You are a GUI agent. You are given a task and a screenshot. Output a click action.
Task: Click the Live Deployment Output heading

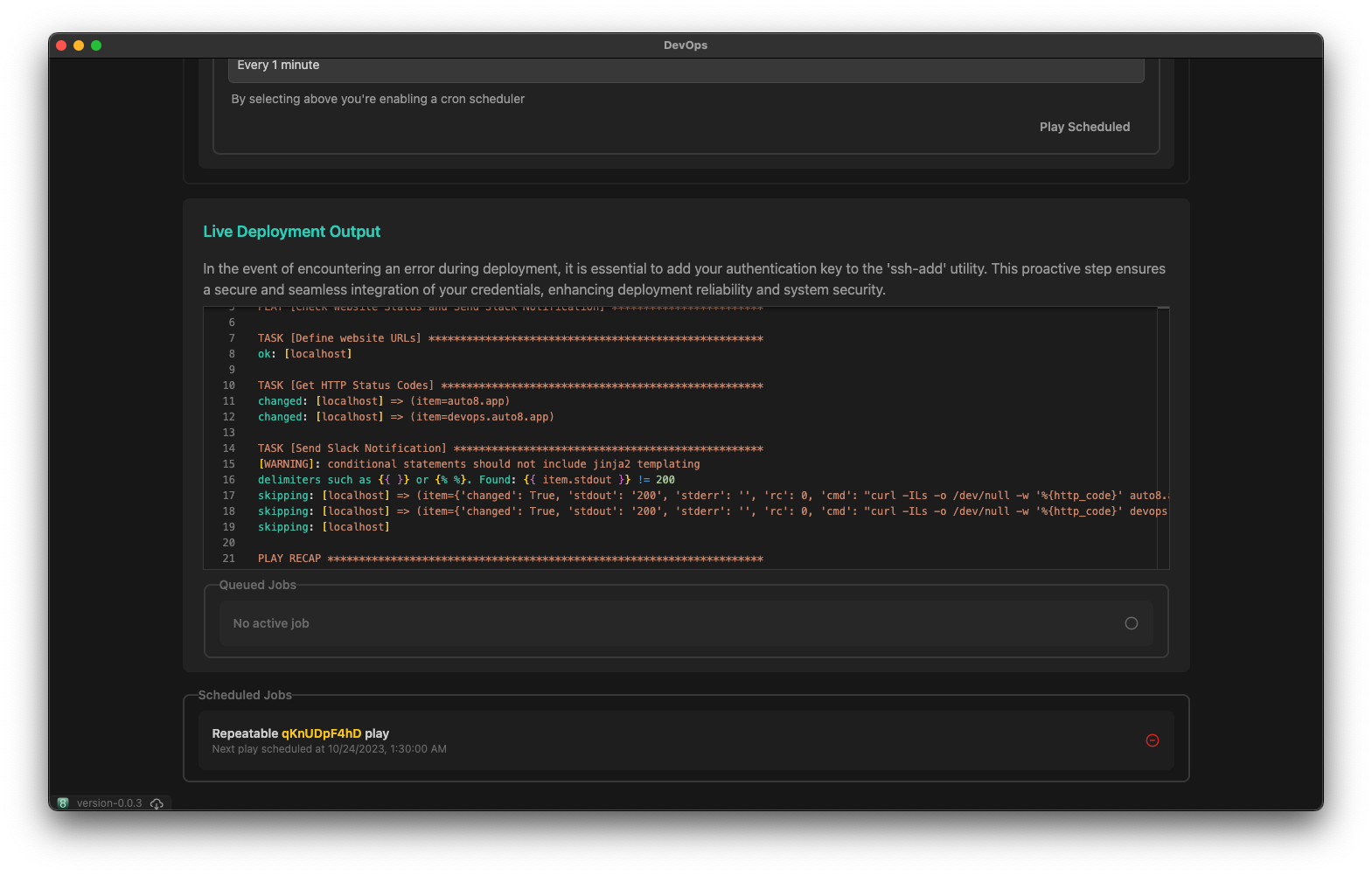pos(291,232)
